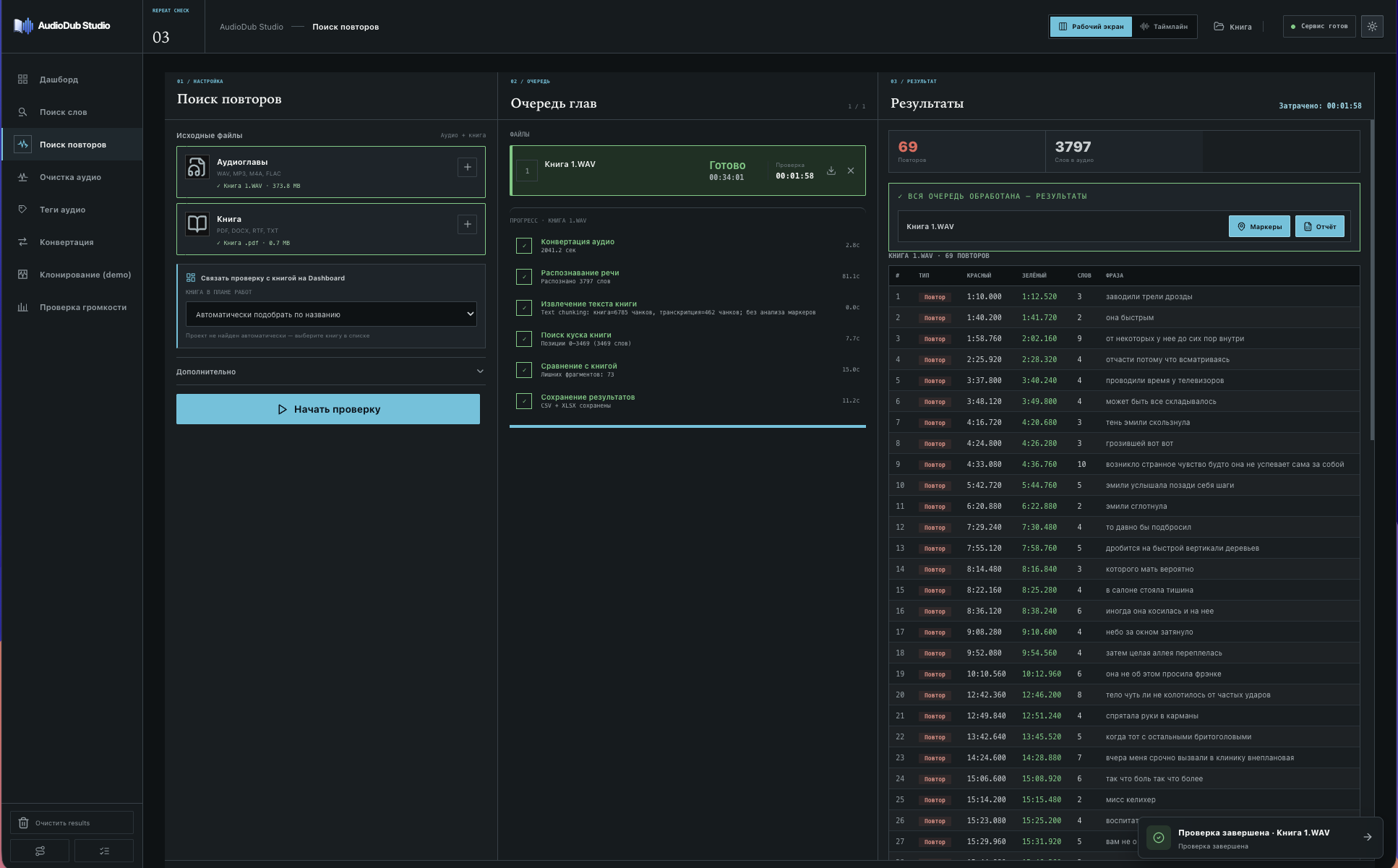Click the Сервис готов status indicator
1398x868 pixels.
point(1319,27)
